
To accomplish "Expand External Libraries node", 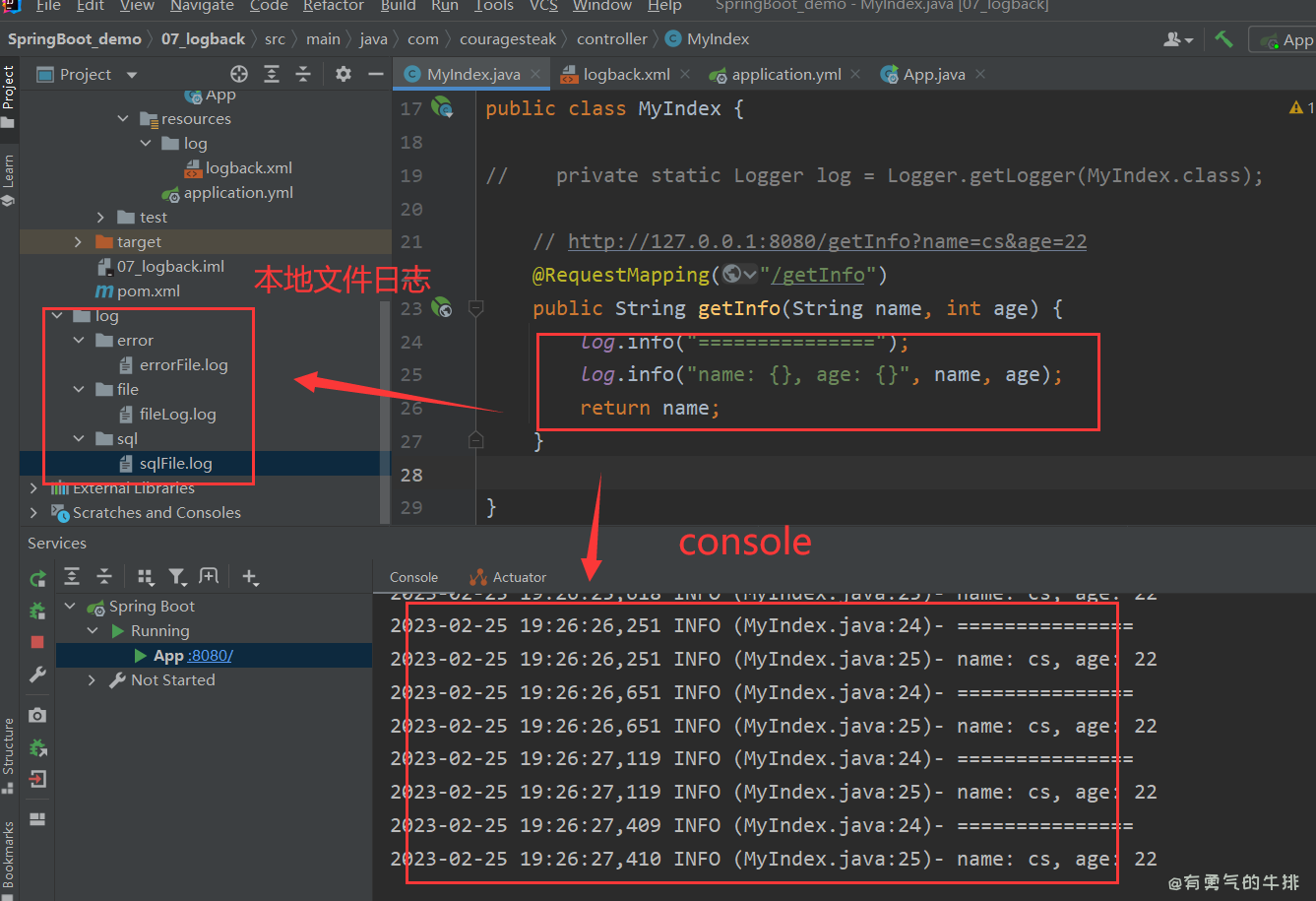I will tap(33, 488).
